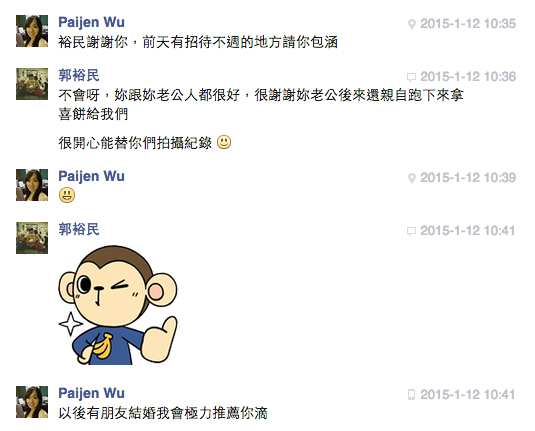535x431 pixels.
Task: Click Paijen Wu's avatar in last message
Action: [32, 402]
